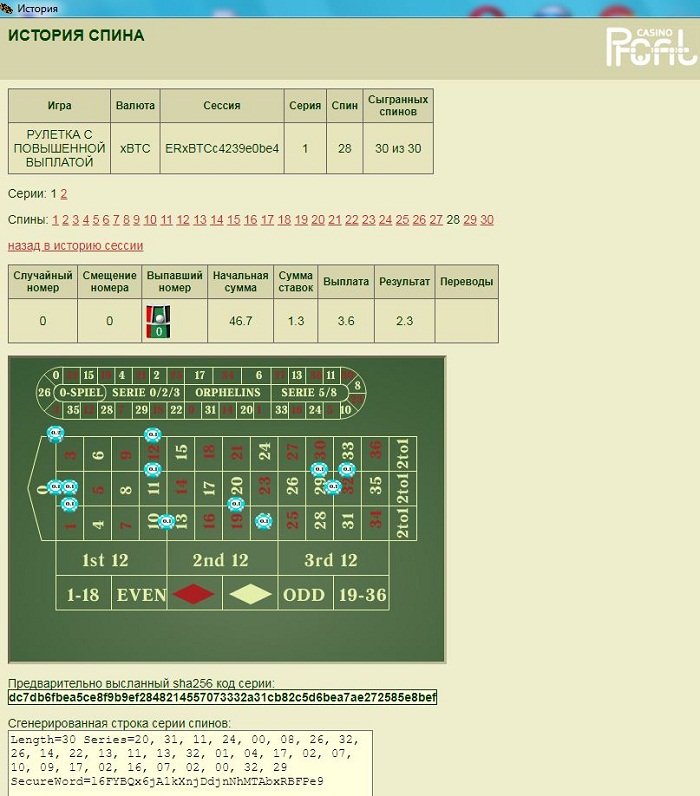Click the chip on top of number 12

coord(152,435)
